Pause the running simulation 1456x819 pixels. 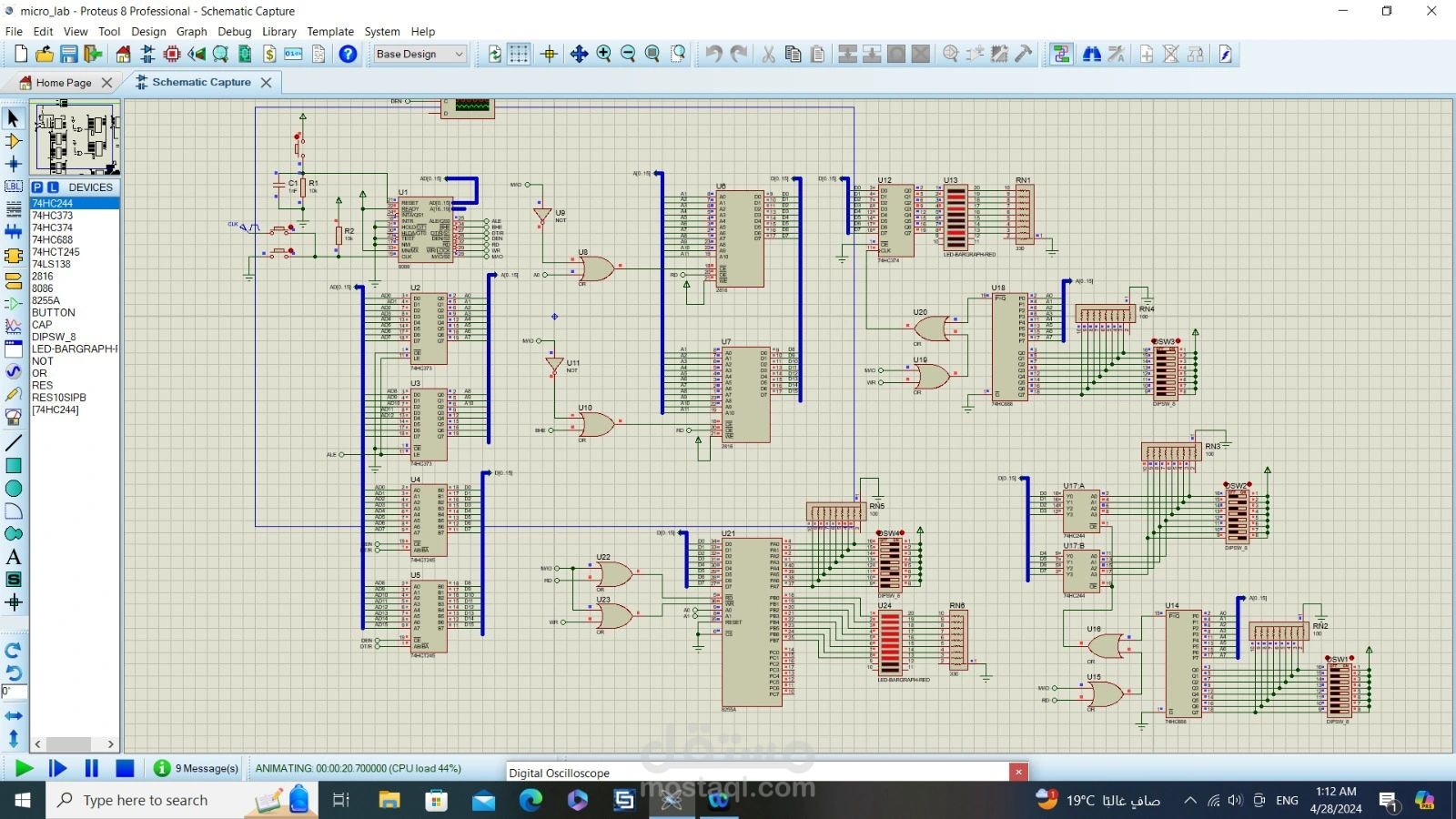coord(91,768)
